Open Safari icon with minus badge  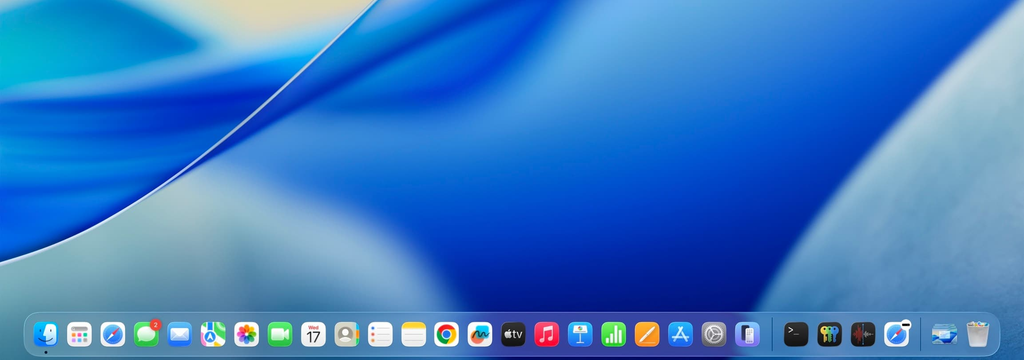(x=897, y=335)
